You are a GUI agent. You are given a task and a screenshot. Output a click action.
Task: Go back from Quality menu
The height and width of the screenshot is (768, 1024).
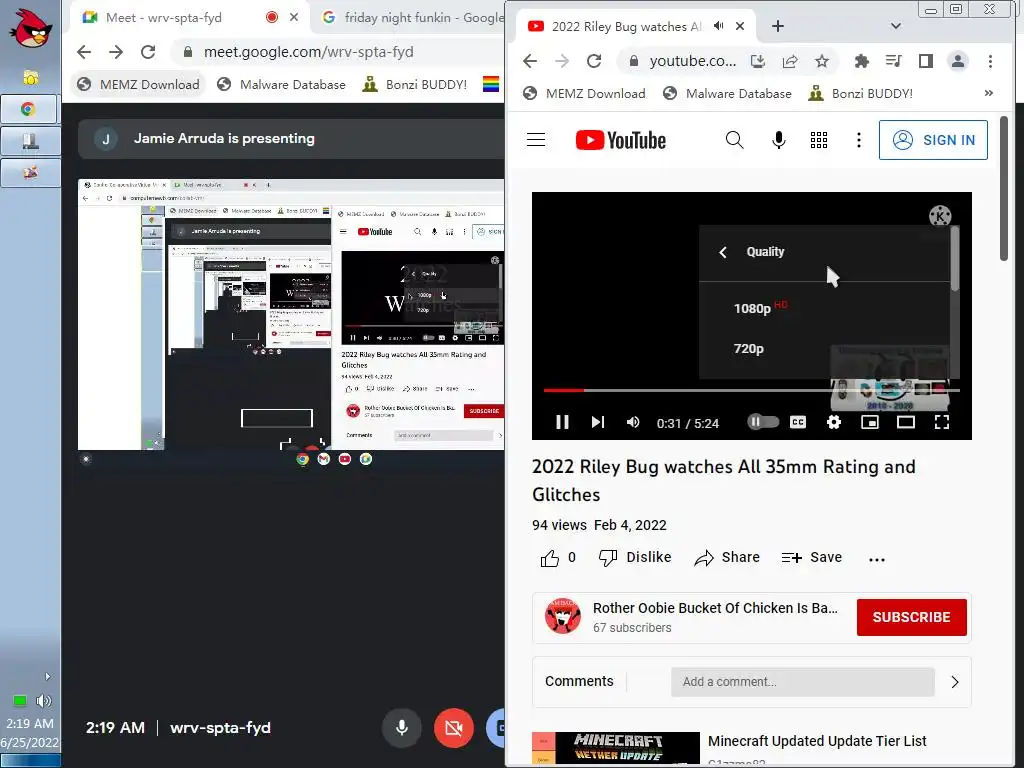coord(723,252)
